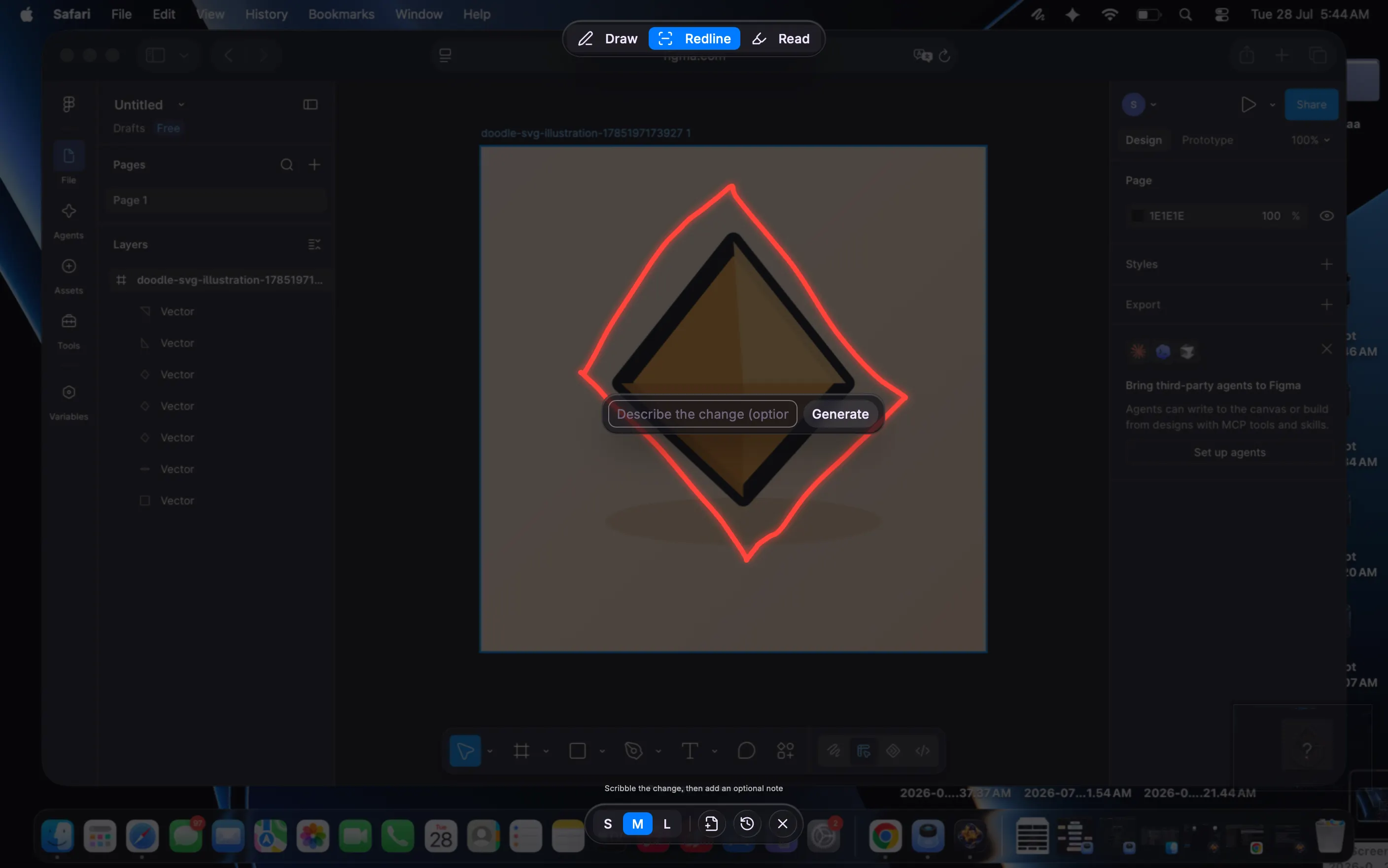
Task: Click the new page plus icon in overlay bar
Action: click(711, 824)
